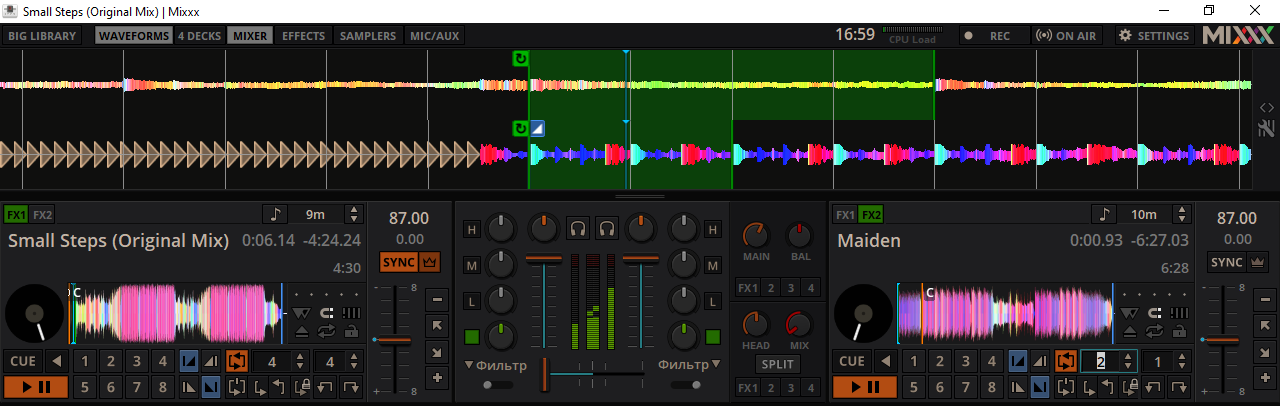Kill low EQ on right channel
Viewport: 1280px width, 406px height.
[713, 300]
